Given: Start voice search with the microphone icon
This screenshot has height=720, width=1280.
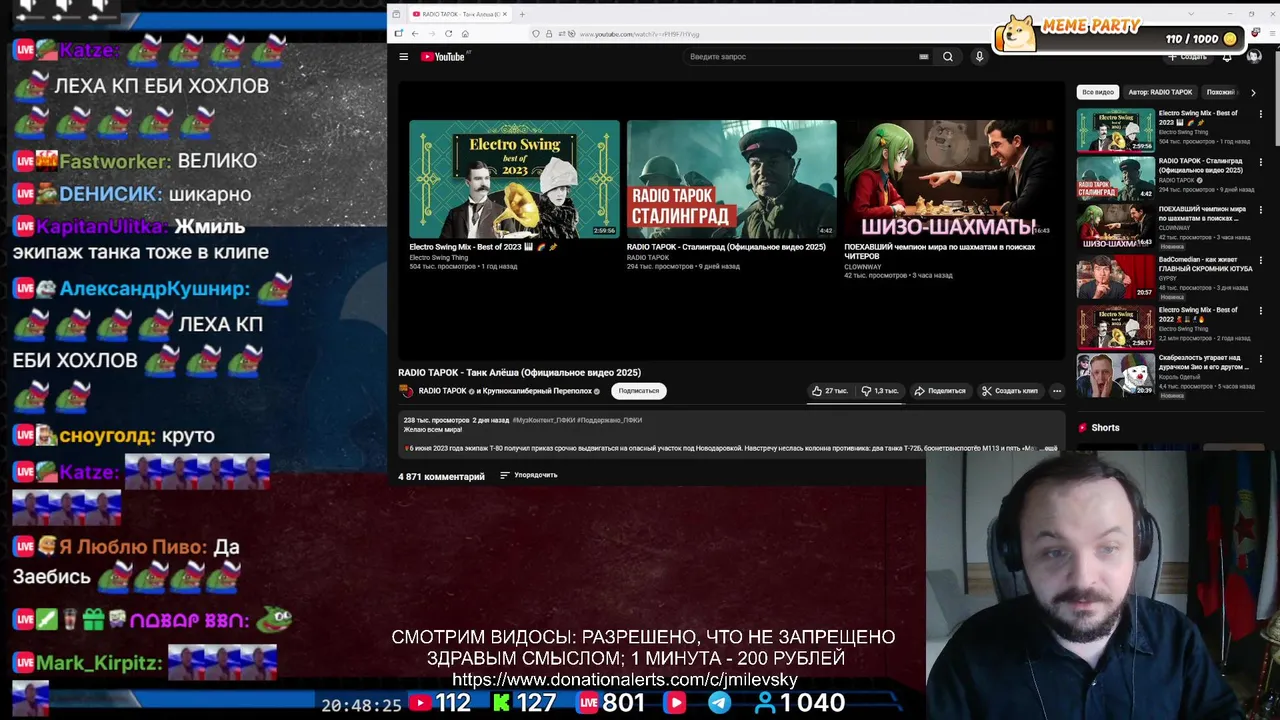Looking at the screenshot, I should [x=979, y=57].
